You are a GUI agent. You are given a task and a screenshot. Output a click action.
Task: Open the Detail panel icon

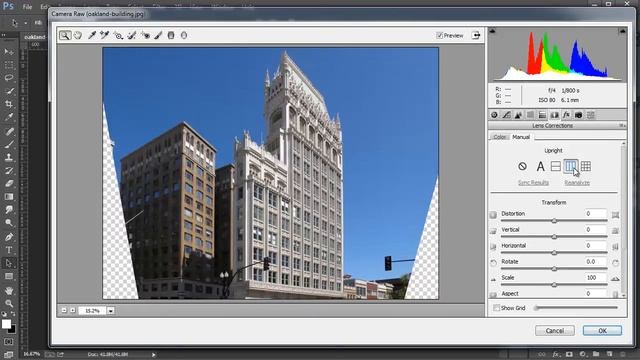coord(518,115)
